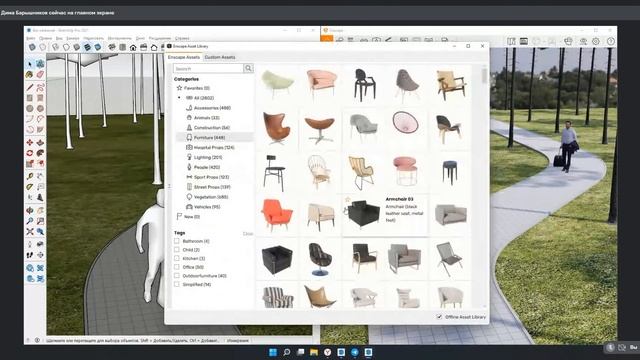Click the Enscape help question-mark icon
This screenshot has width=640, height=360.
click(611, 41)
